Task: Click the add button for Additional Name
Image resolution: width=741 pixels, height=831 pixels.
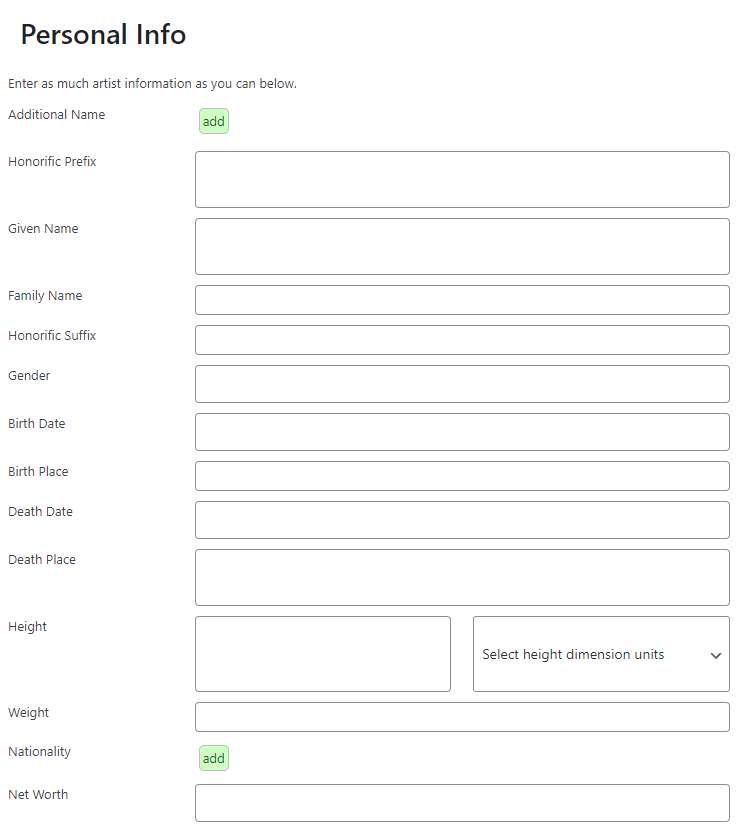Action: coord(214,122)
